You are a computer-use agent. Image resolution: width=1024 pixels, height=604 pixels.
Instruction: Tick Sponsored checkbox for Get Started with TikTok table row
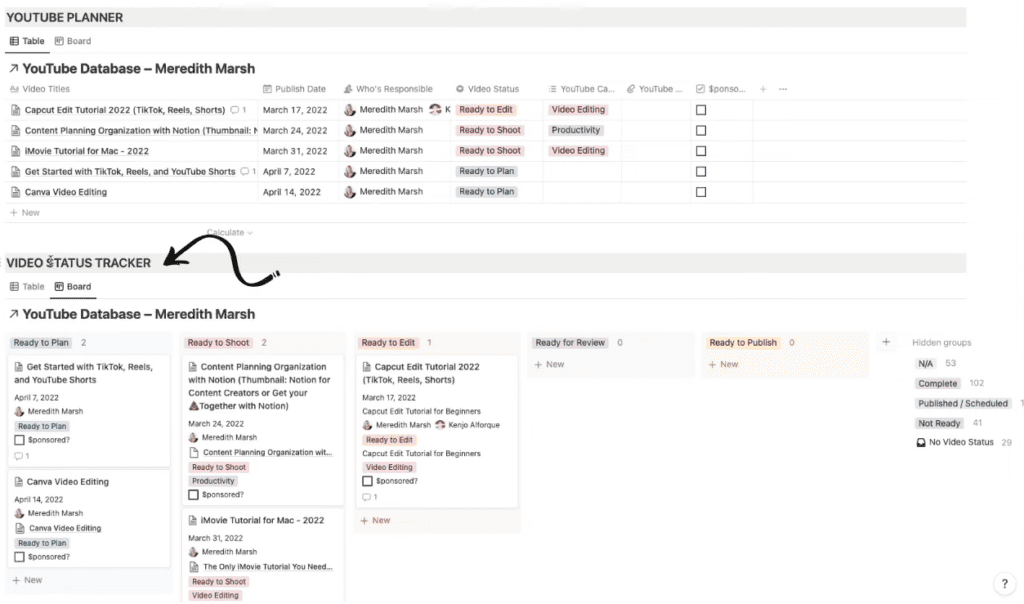click(x=701, y=172)
